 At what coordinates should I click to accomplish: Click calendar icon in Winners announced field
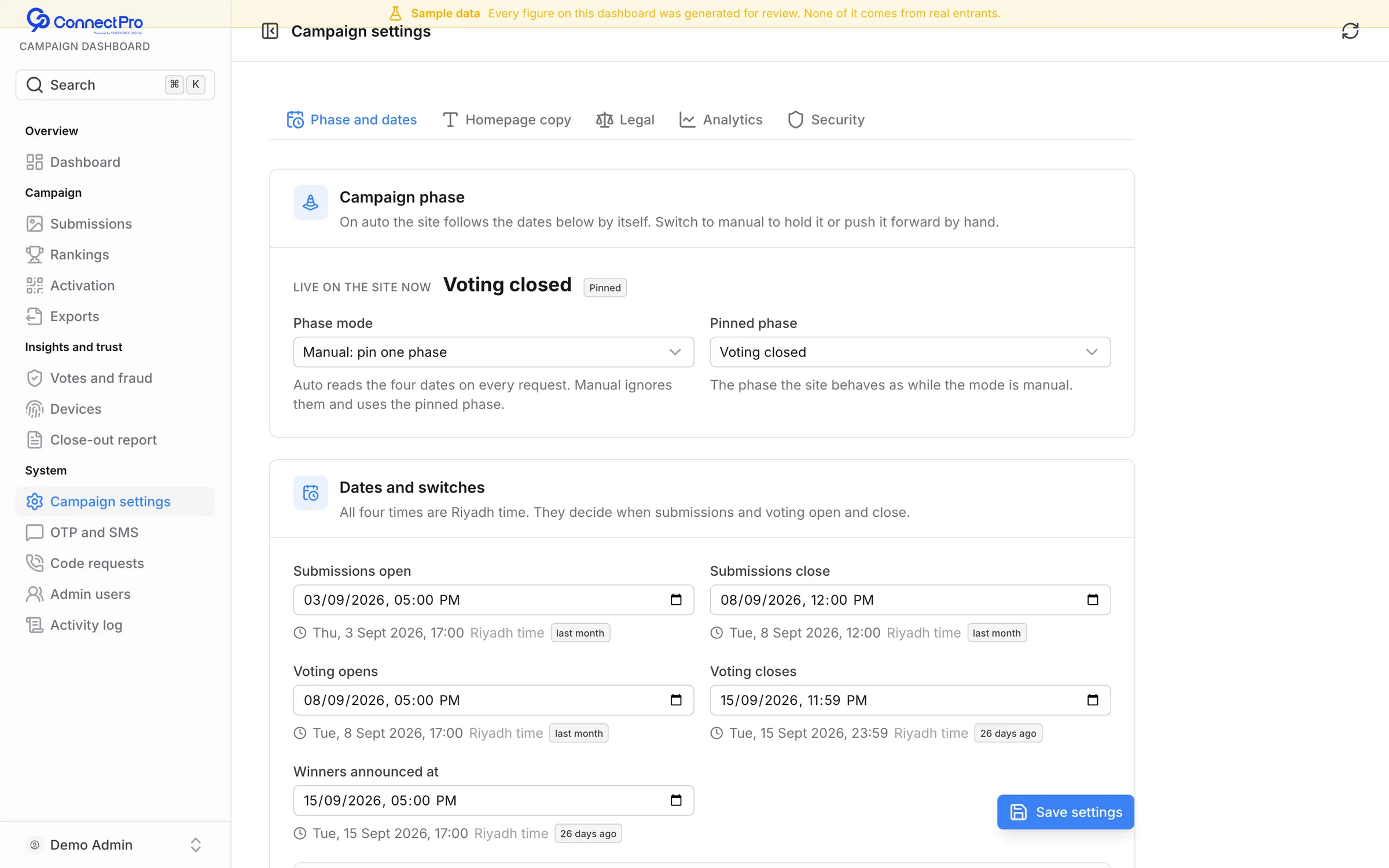[676, 800]
